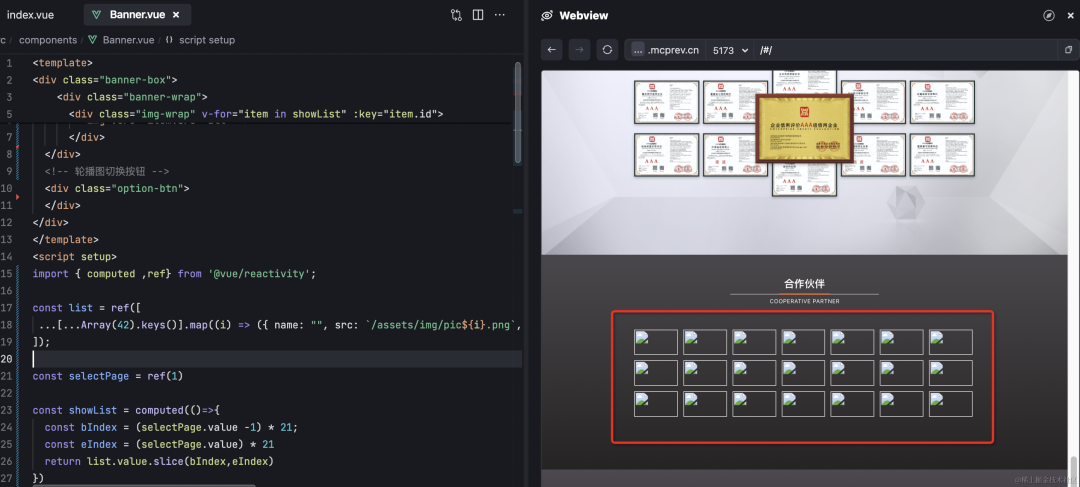Open preview in external browser compass icon
This screenshot has height=487, width=1080.
tap(1049, 15)
